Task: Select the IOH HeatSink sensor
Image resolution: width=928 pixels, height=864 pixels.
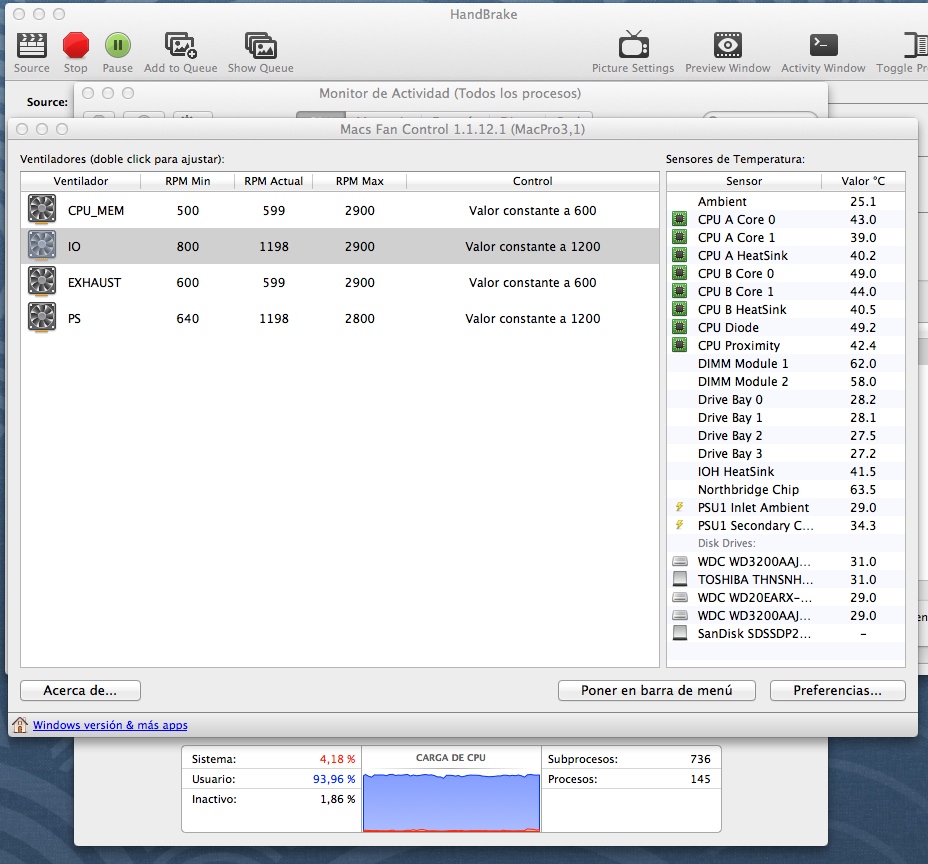Action: [786, 472]
